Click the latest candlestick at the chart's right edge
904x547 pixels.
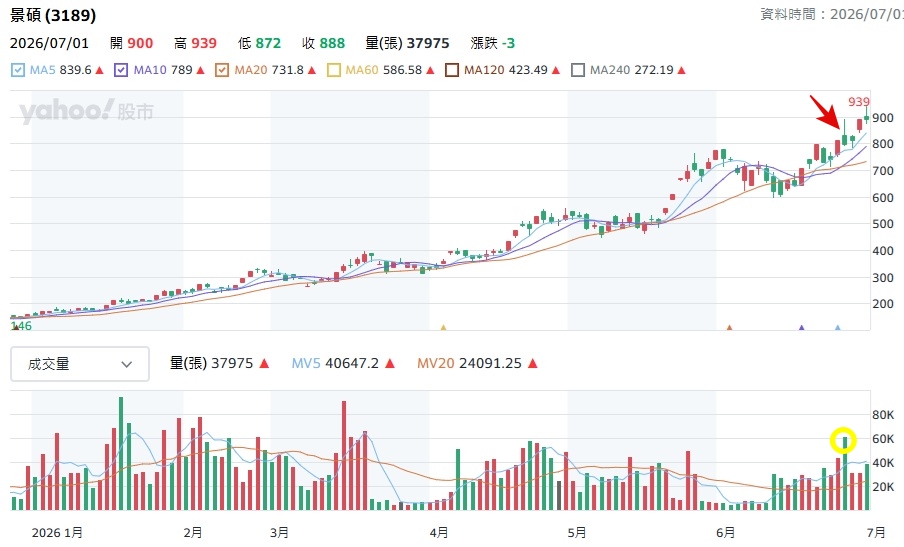pos(867,117)
